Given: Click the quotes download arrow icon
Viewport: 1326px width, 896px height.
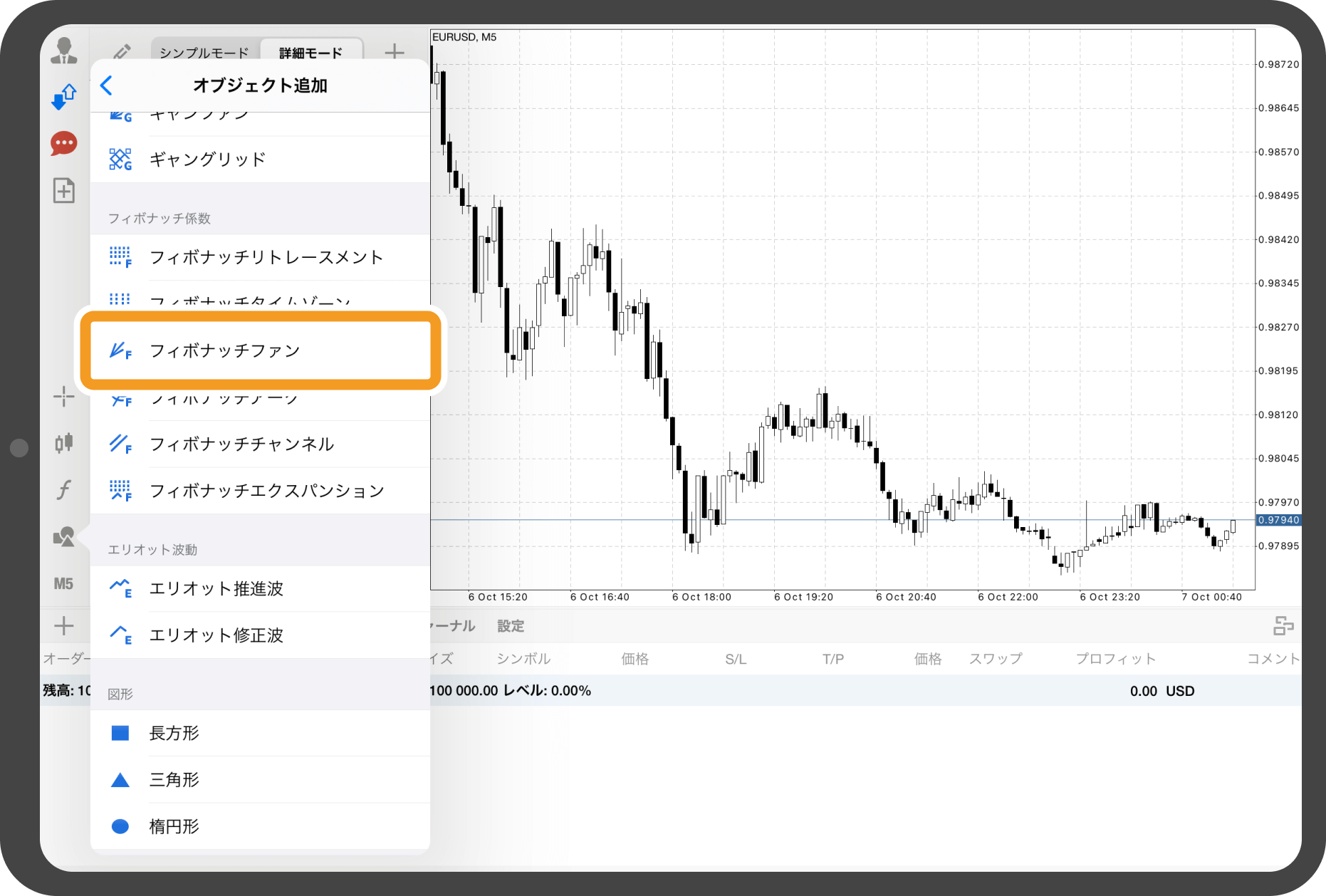Looking at the screenshot, I should tap(64, 97).
